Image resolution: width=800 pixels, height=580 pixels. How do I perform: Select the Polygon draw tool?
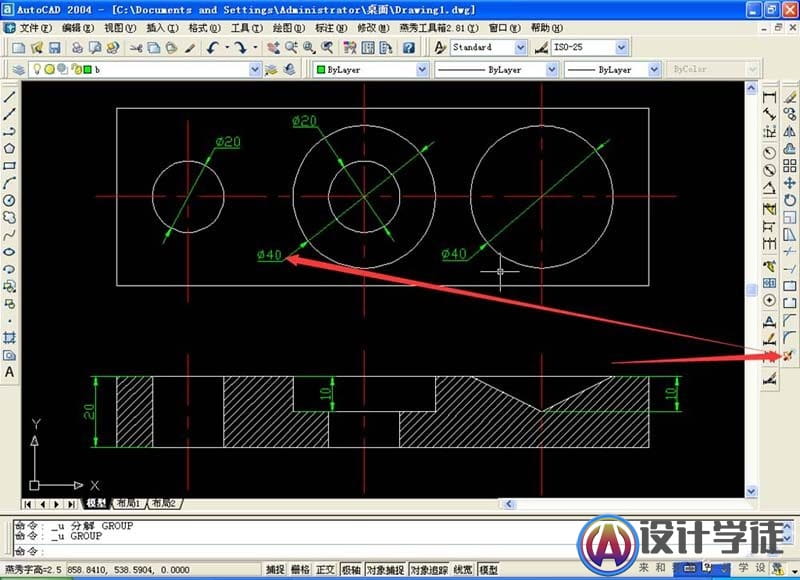click(9, 148)
